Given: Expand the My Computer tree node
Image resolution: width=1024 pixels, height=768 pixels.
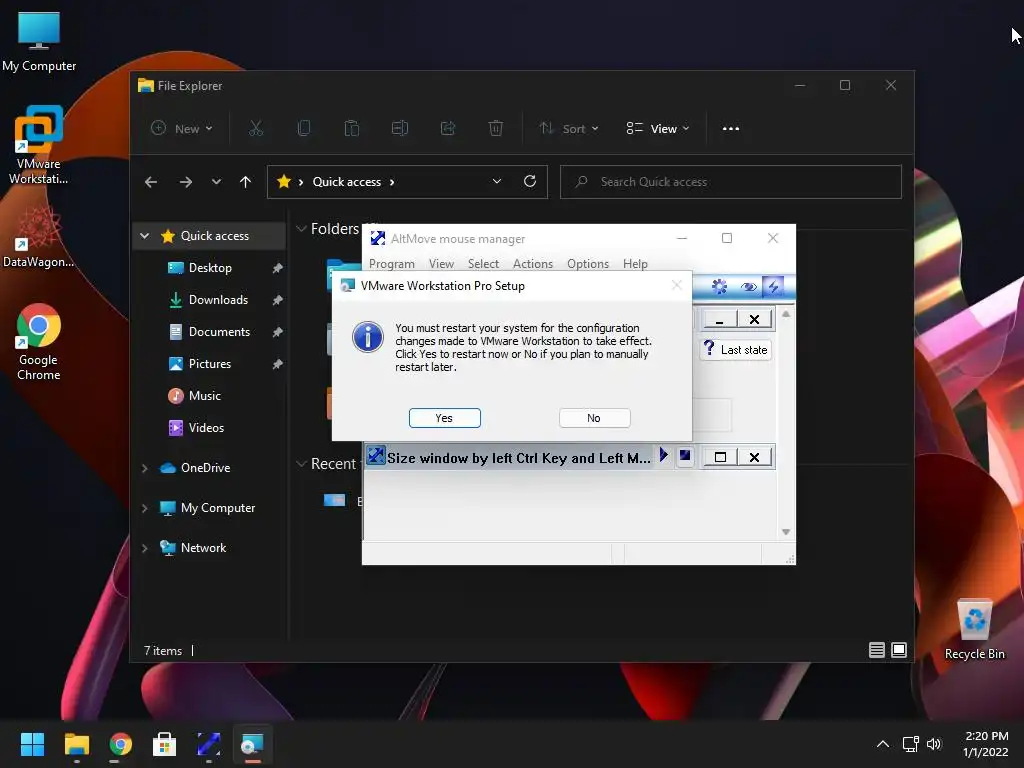Looking at the screenshot, I should [144, 508].
